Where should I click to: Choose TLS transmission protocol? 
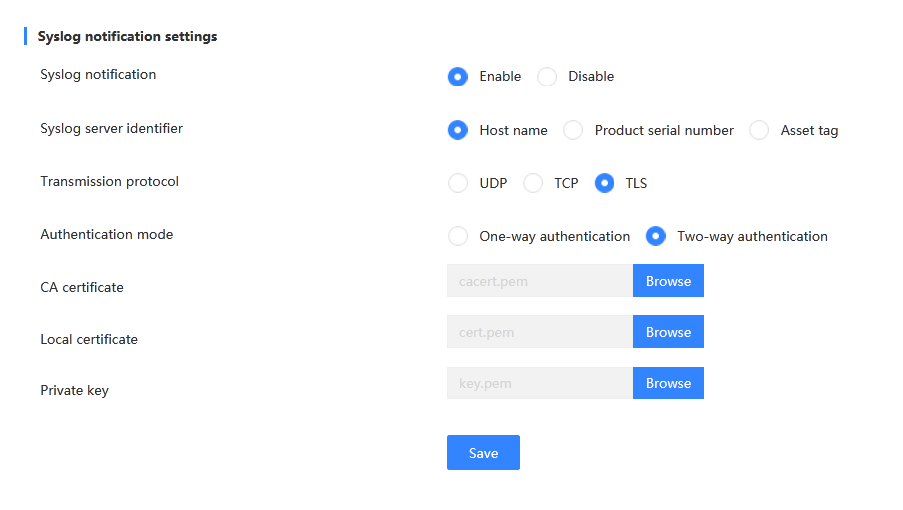coord(604,183)
